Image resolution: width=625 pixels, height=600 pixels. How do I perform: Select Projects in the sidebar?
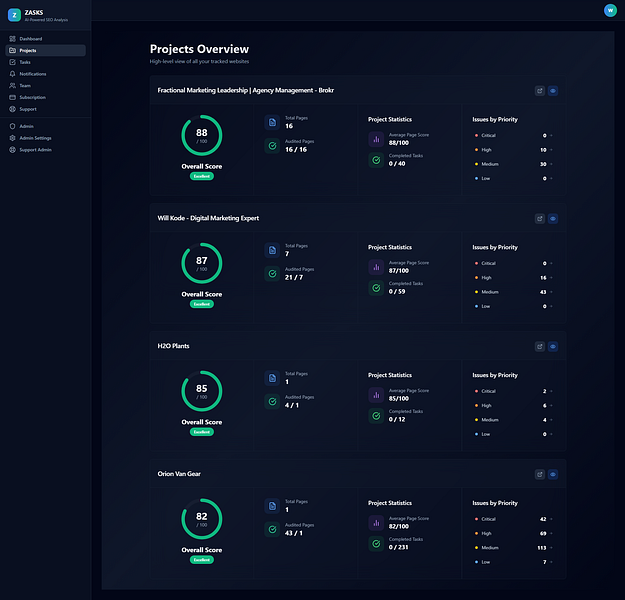(x=45, y=50)
